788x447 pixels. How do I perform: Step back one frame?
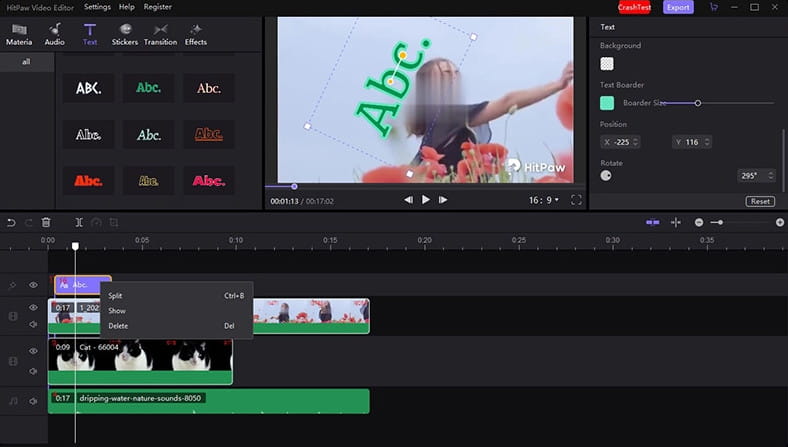click(x=409, y=200)
